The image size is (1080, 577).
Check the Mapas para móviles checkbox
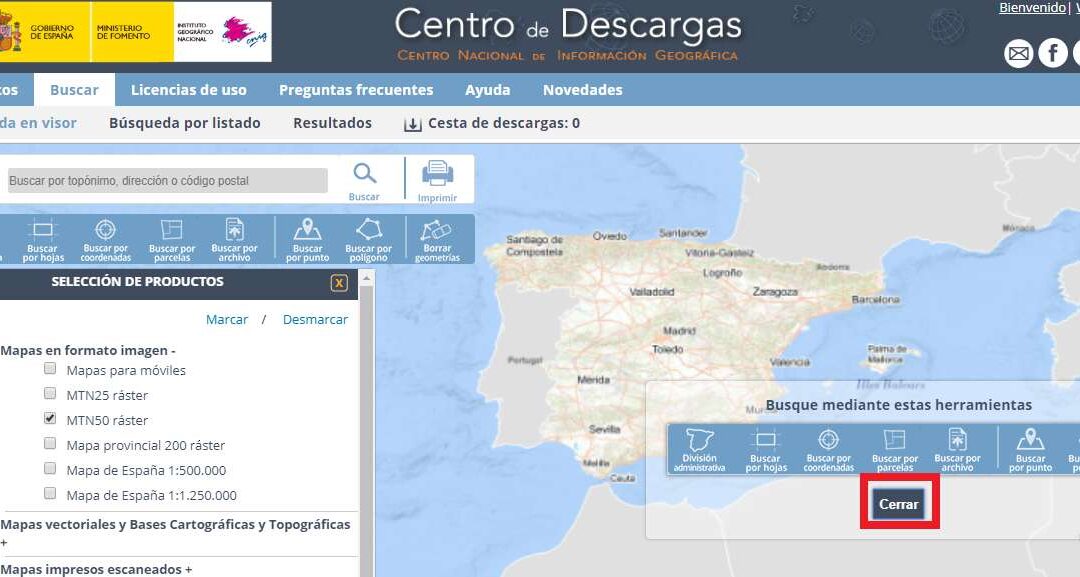click(50, 368)
